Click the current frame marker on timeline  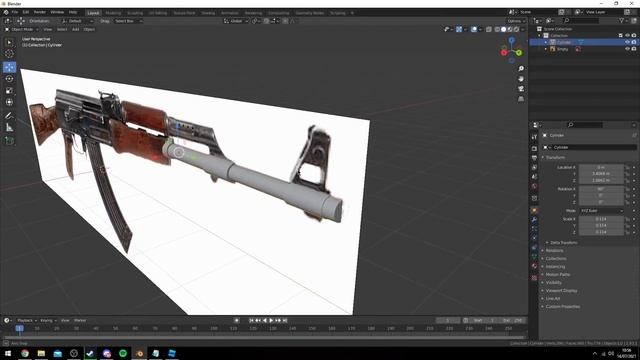pos(19,328)
